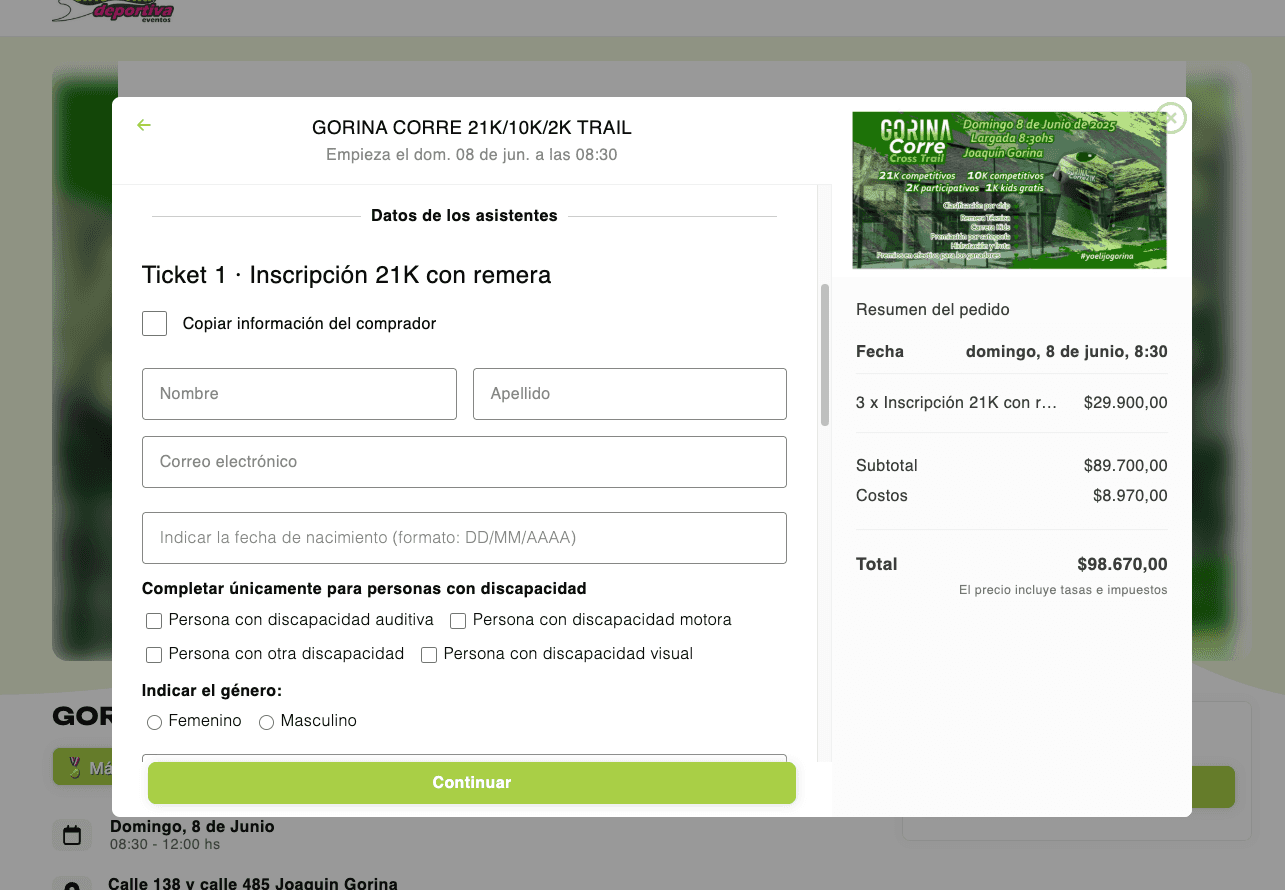The width and height of the screenshot is (1285, 890).
Task: Click the fecha de nacimiento field
Action: [464, 537]
